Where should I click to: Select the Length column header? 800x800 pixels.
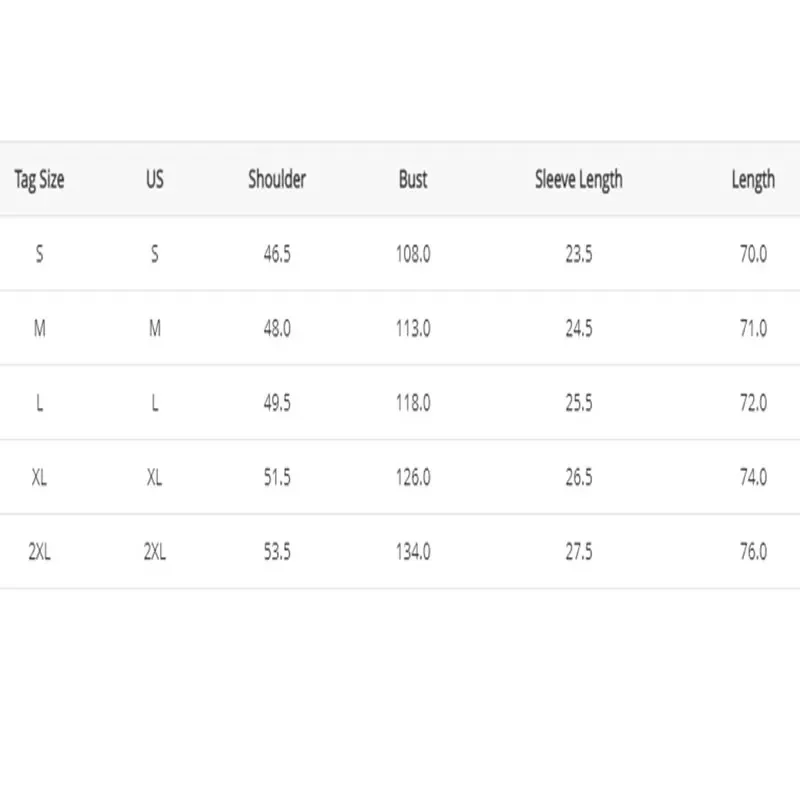[x=752, y=180]
